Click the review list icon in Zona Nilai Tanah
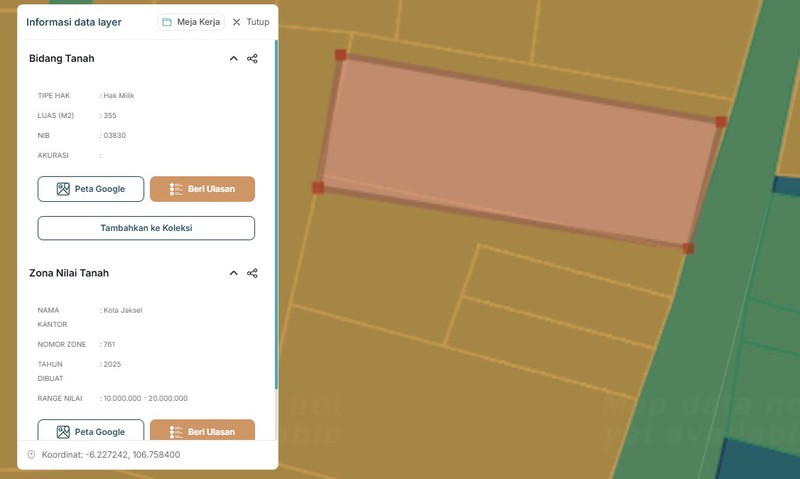 176,432
